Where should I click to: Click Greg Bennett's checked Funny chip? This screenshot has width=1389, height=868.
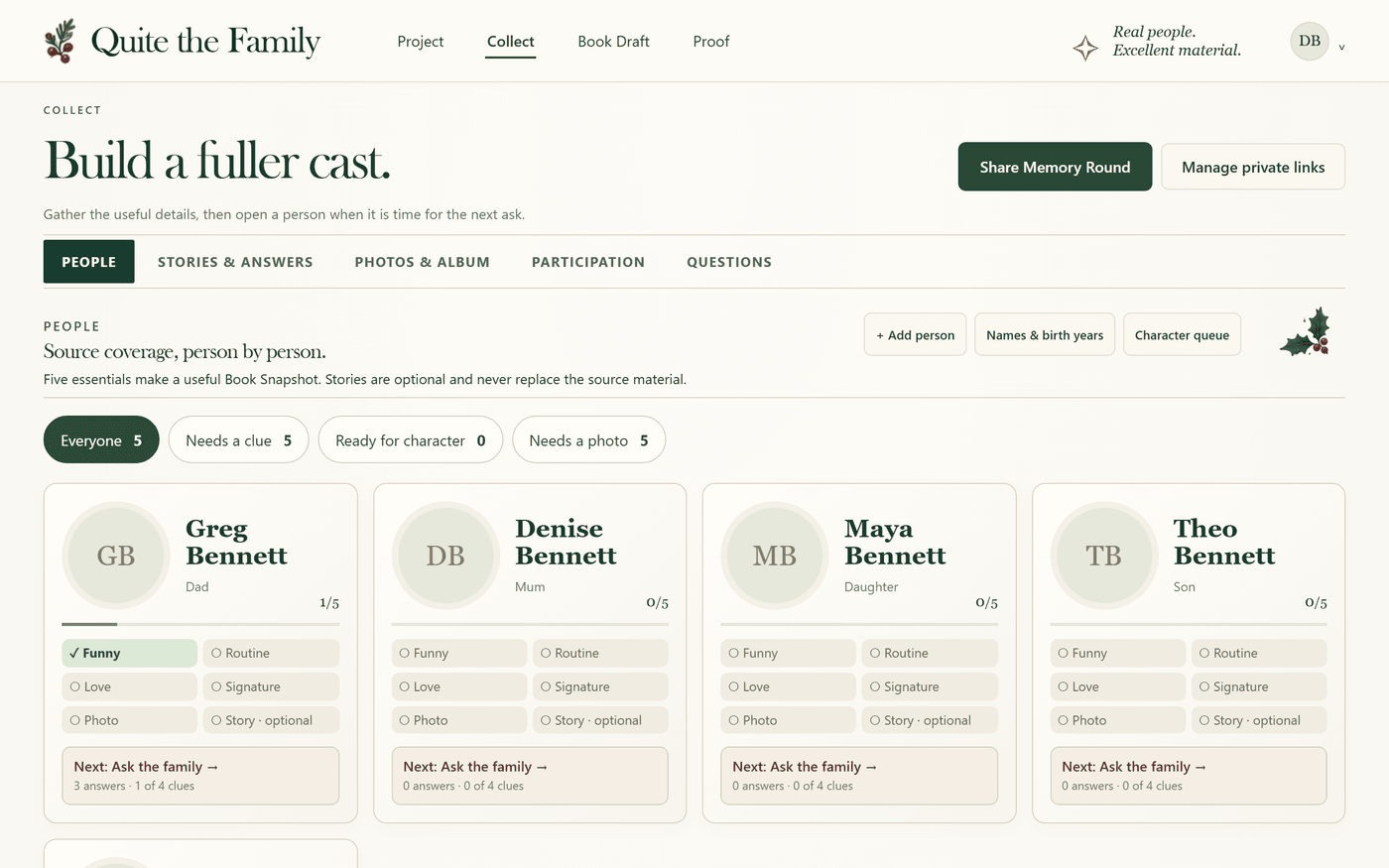coord(130,653)
